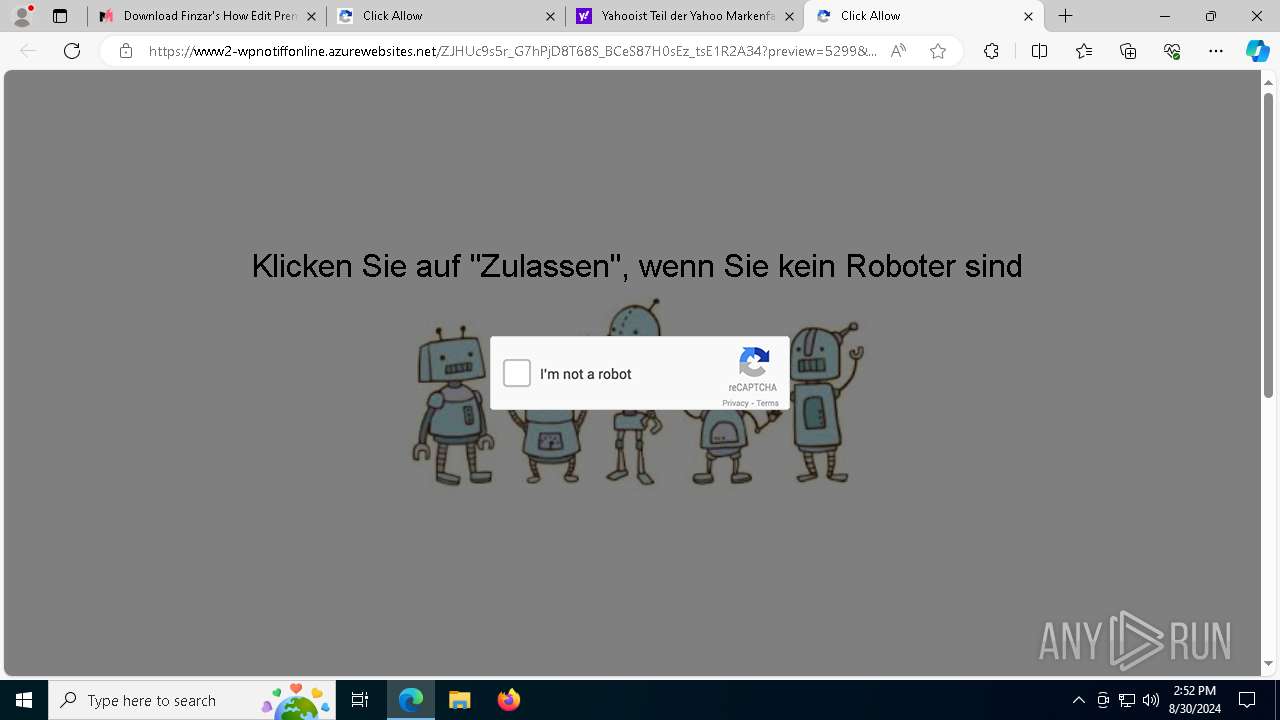Click the page scrollbar down arrow

coord(1269,663)
